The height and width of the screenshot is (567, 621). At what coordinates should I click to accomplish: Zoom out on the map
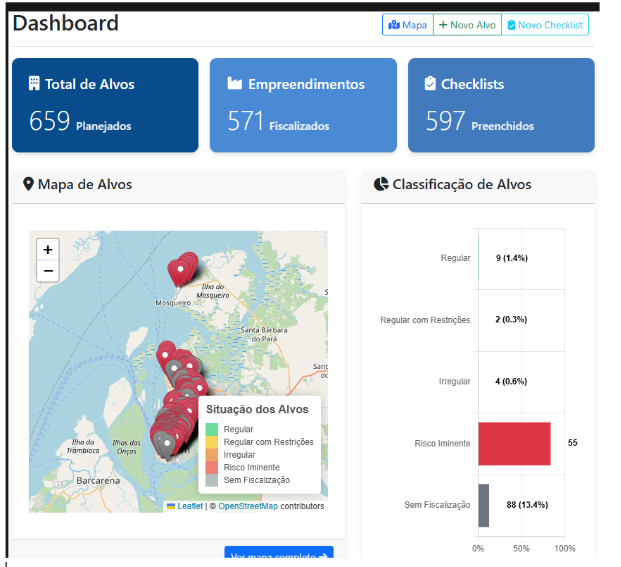pos(48,271)
